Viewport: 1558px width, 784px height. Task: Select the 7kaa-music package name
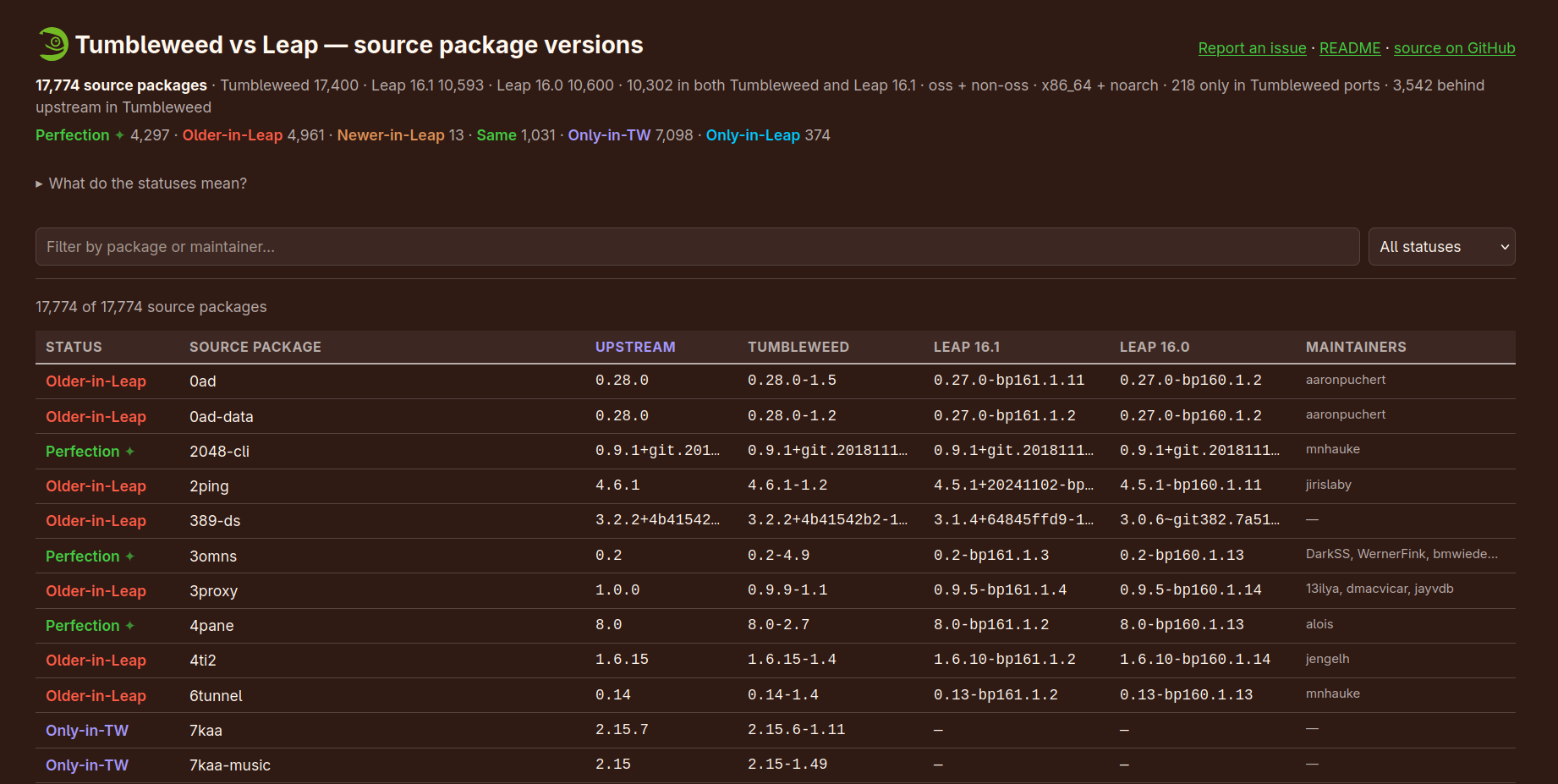tap(230, 765)
